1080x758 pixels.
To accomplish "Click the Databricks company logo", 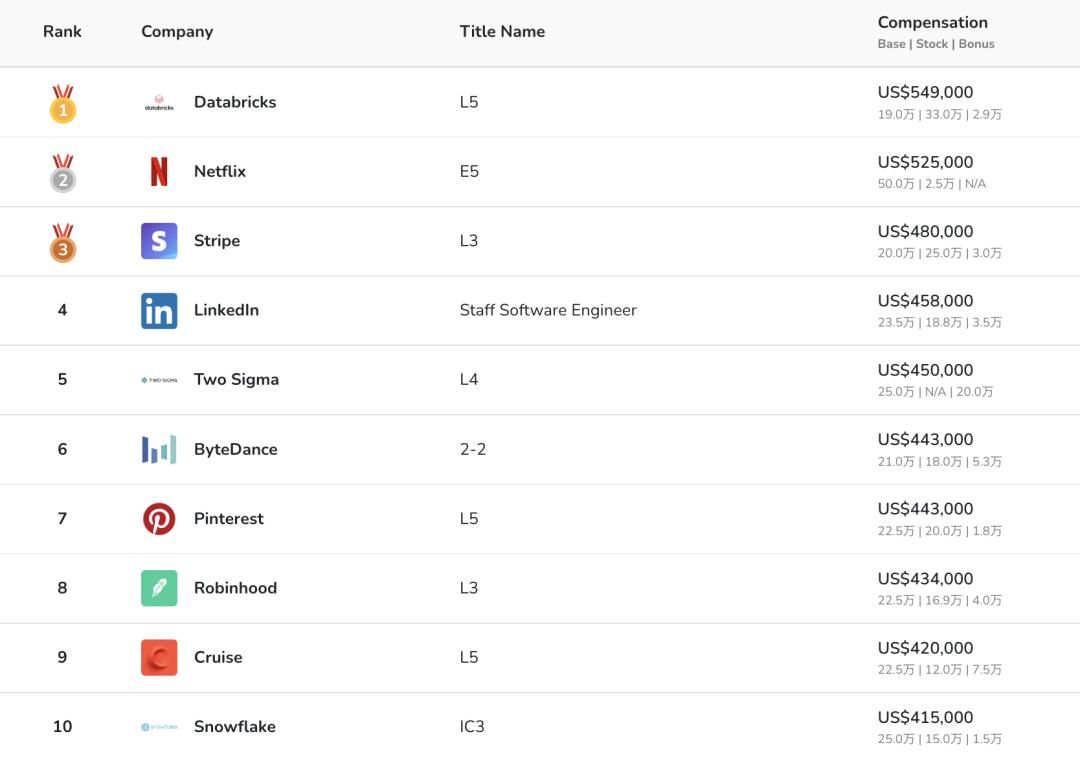I will tap(159, 102).
